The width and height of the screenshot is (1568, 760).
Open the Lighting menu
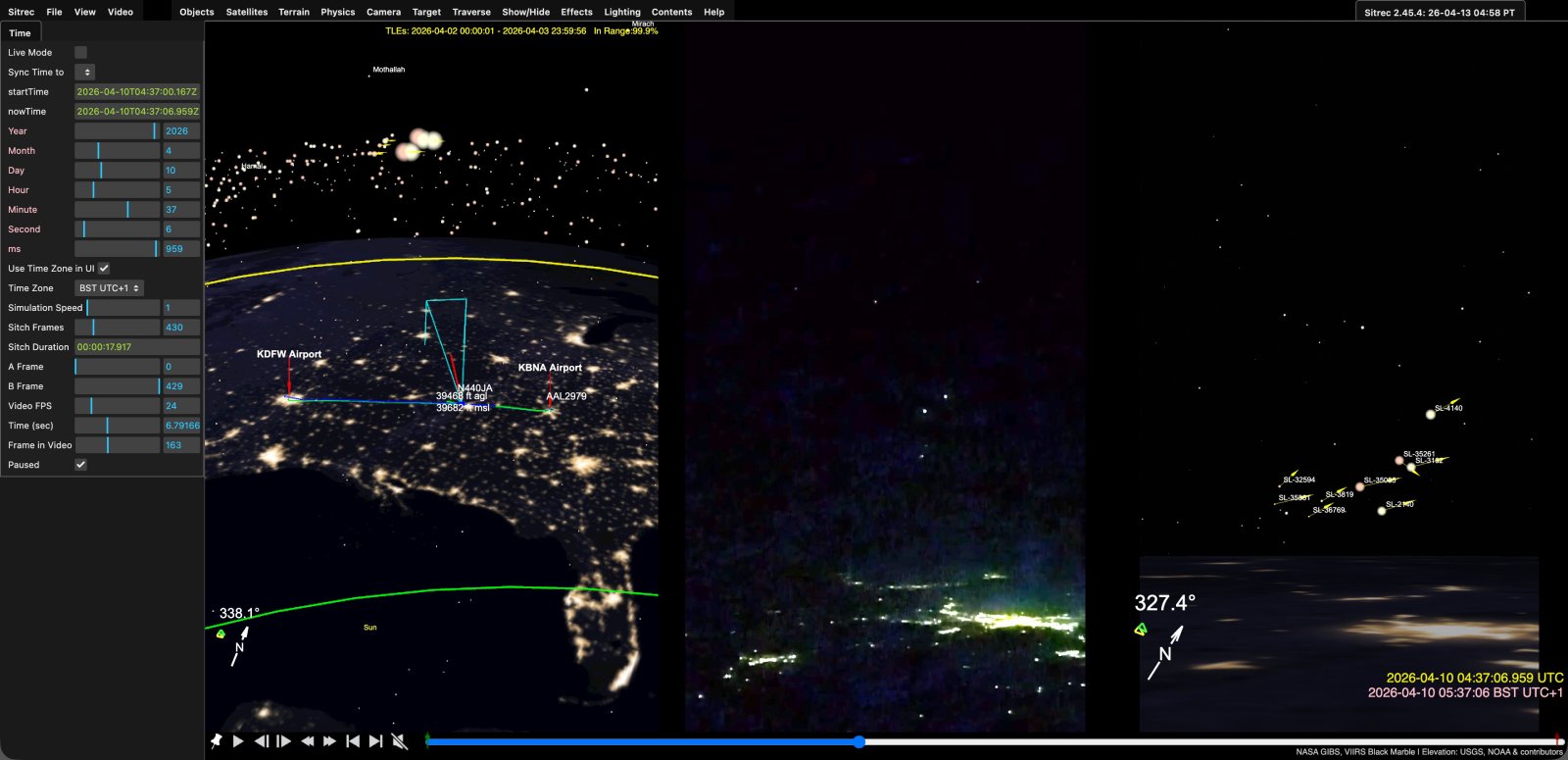tap(622, 12)
